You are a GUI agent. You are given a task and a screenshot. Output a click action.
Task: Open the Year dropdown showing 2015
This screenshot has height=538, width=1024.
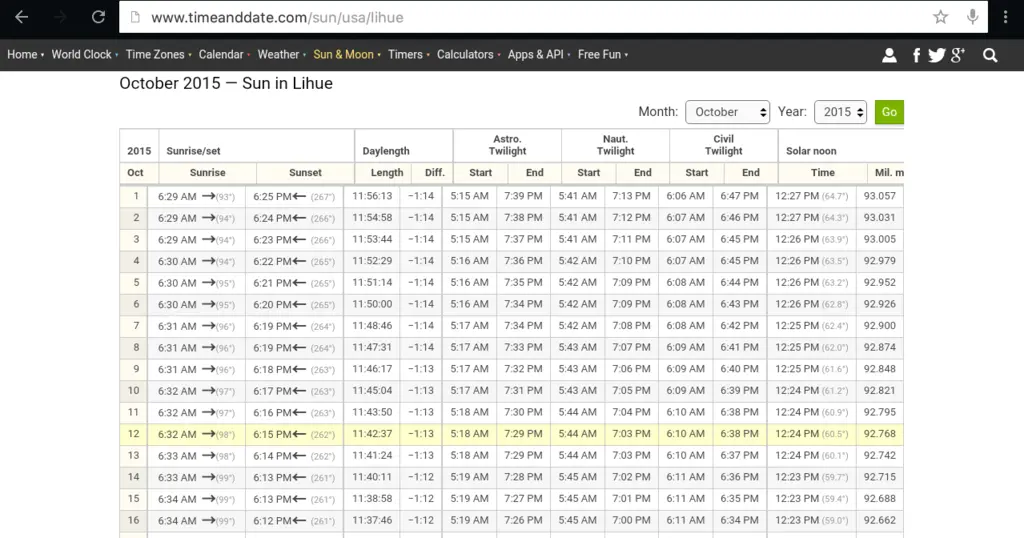tap(840, 112)
